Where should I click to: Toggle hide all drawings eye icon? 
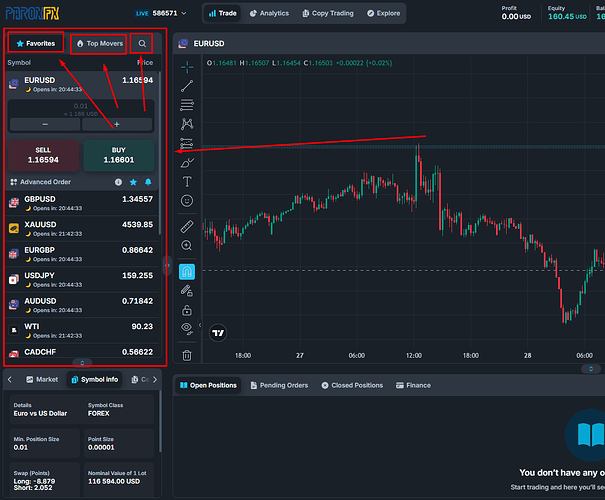pyautogui.click(x=187, y=329)
